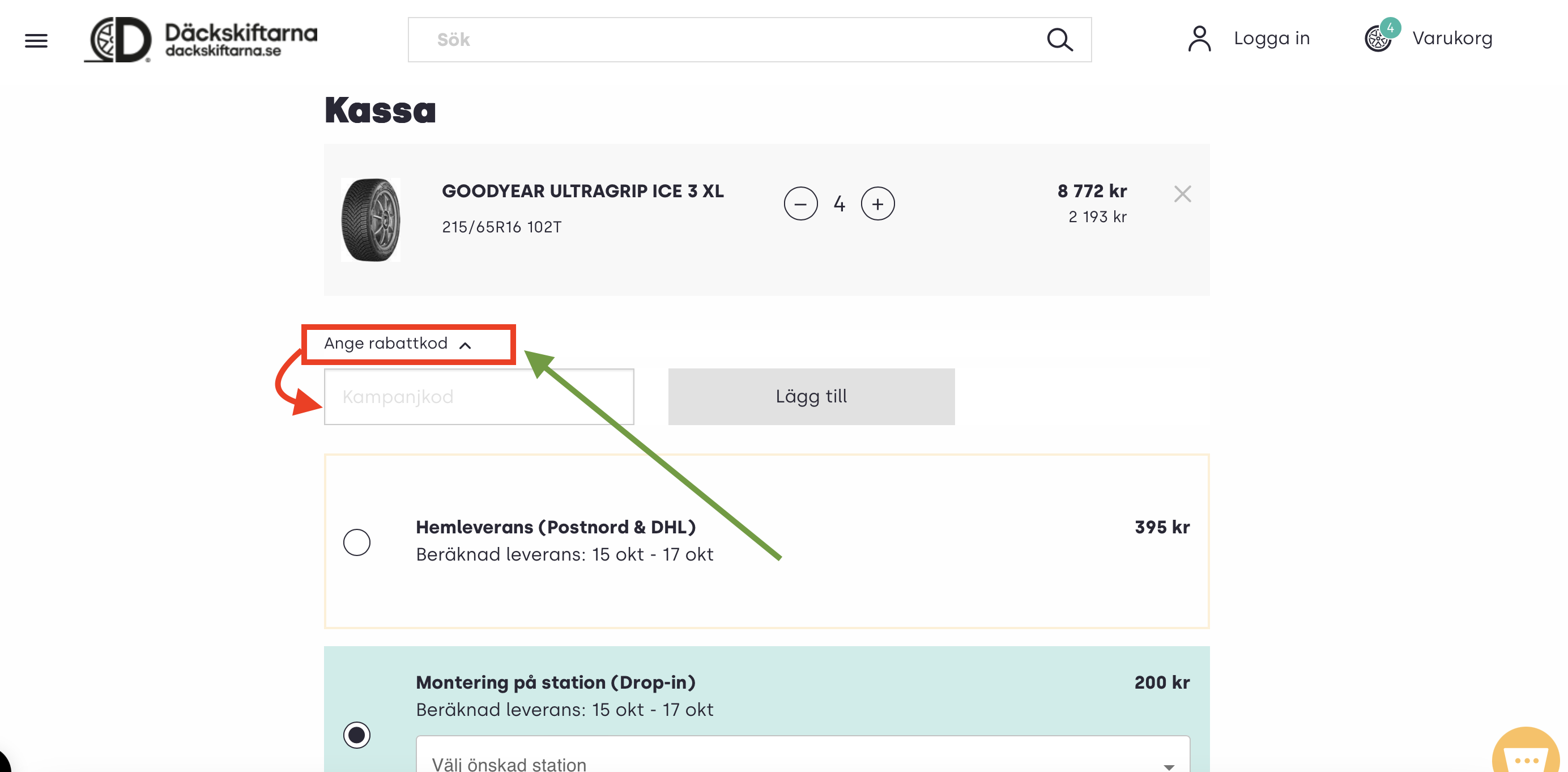The width and height of the screenshot is (1568, 772).
Task: Select Hemleverans delivery option
Action: 356,542
